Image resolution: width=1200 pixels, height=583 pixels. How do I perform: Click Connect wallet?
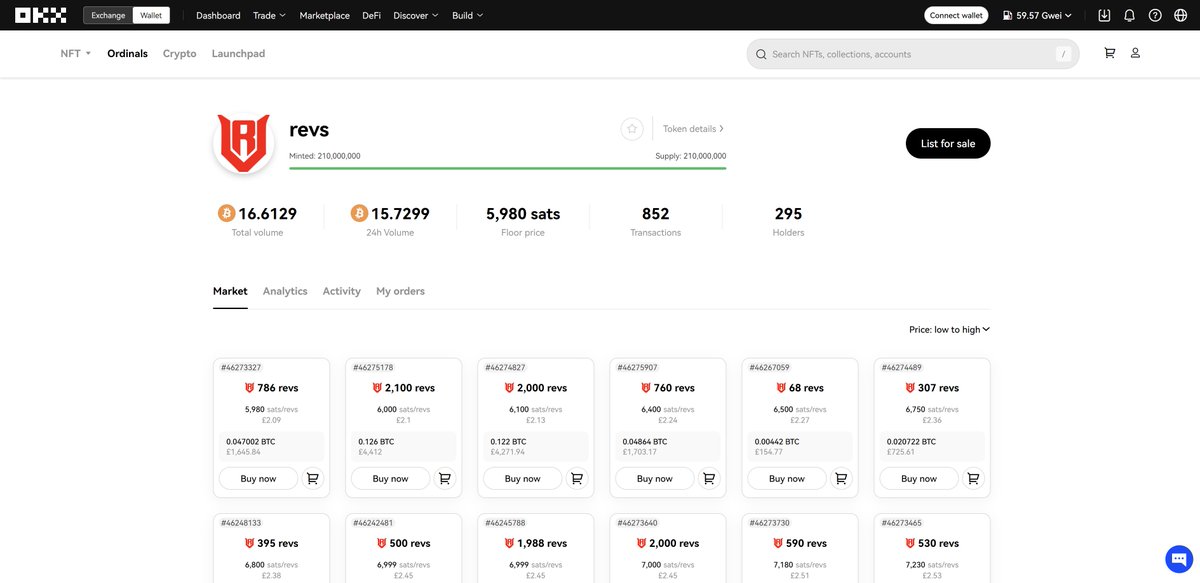(x=956, y=15)
